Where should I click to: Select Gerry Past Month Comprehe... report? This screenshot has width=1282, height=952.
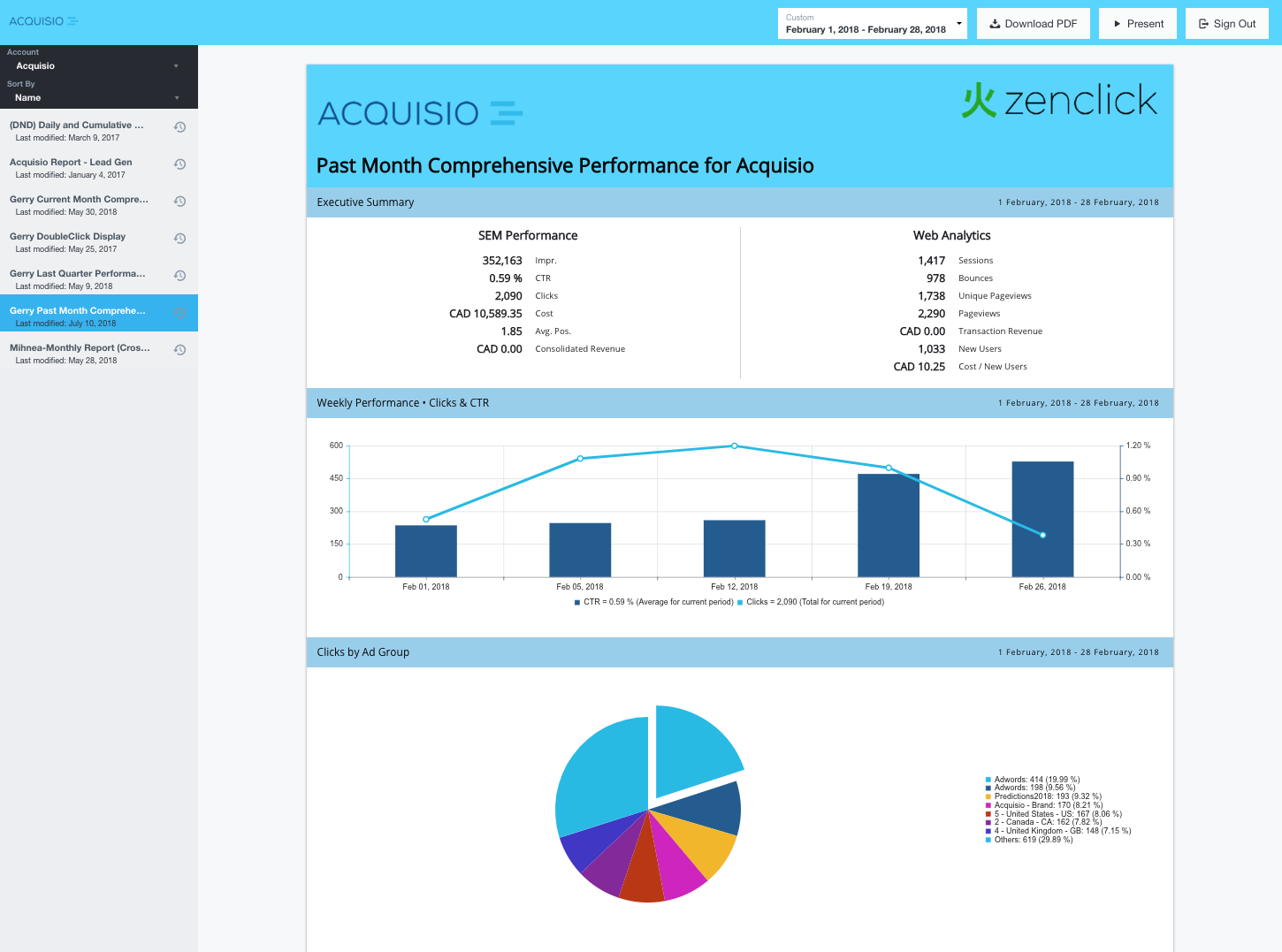pyautogui.click(x=99, y=313)
